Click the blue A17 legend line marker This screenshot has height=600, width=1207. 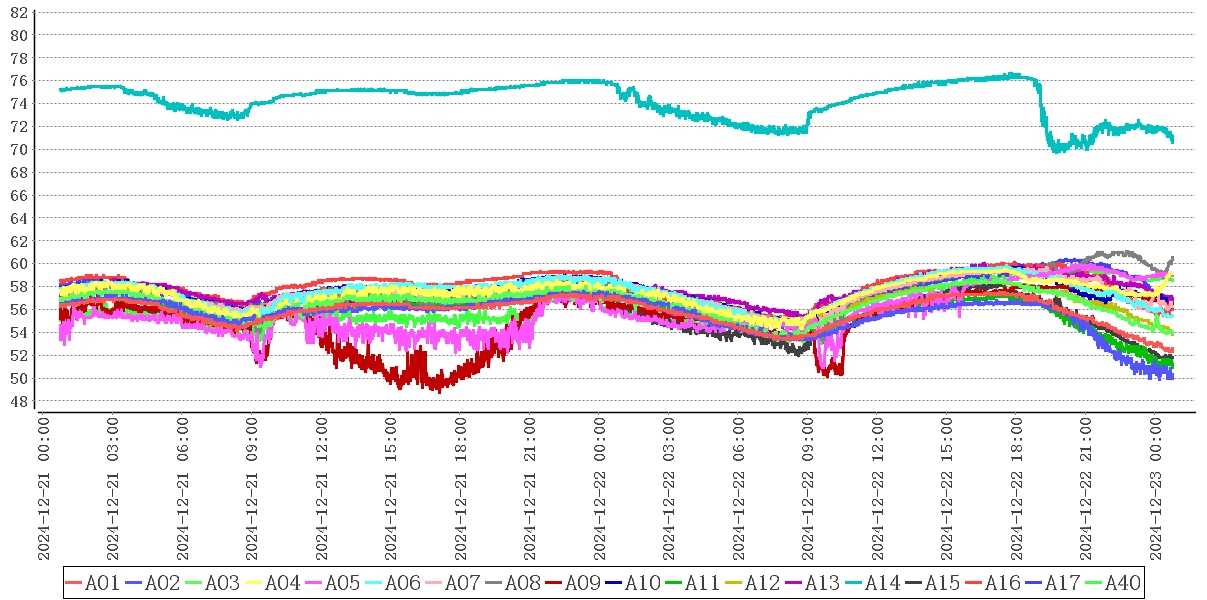coord(1034,583)
